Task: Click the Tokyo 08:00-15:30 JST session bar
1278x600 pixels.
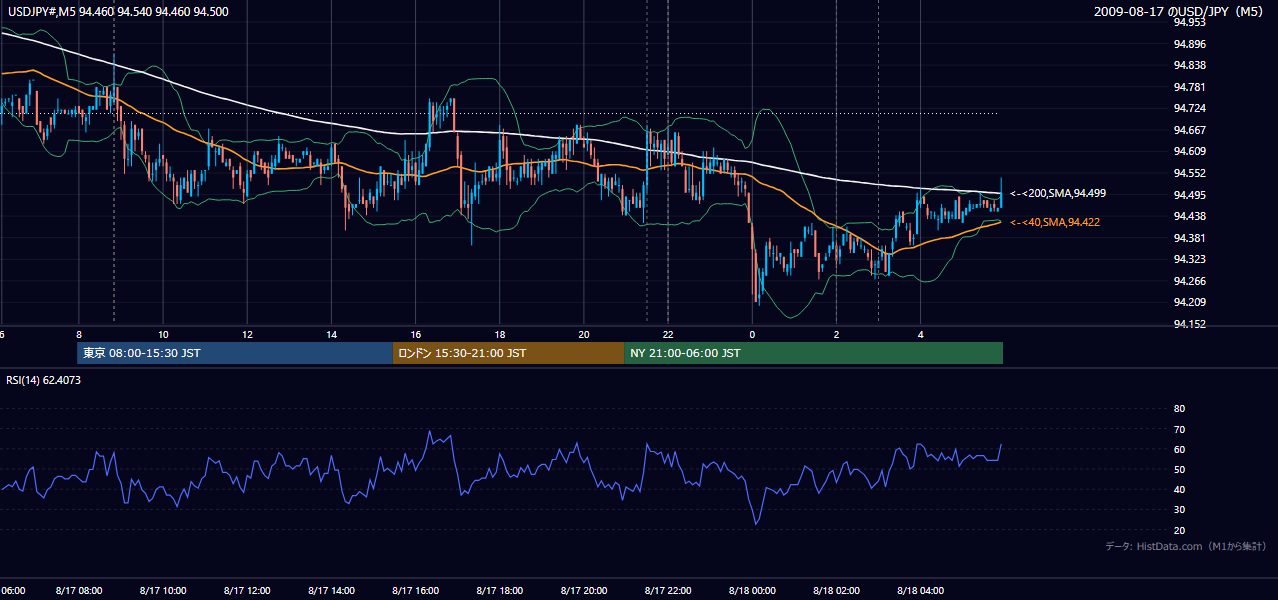Action: [x=235, y=353]
